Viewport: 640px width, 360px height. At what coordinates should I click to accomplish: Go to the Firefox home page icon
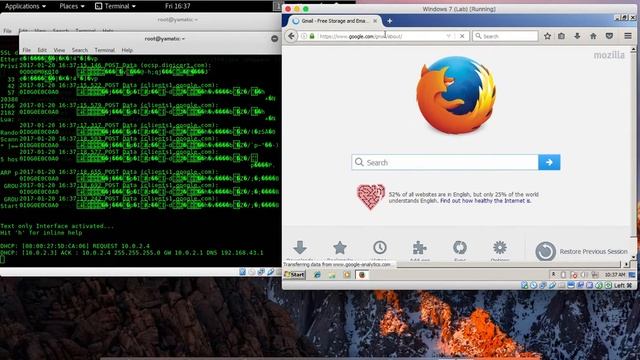593,36
